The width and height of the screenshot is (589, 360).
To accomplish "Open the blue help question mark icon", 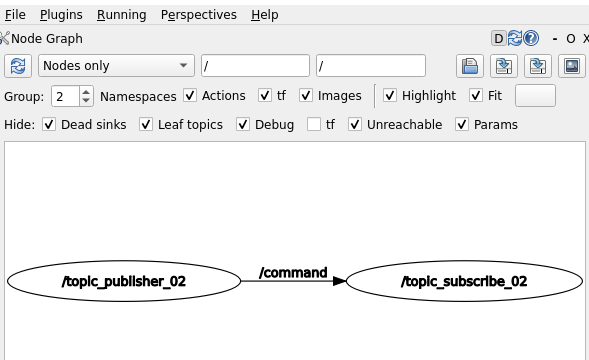I will (x=531, y=38).
